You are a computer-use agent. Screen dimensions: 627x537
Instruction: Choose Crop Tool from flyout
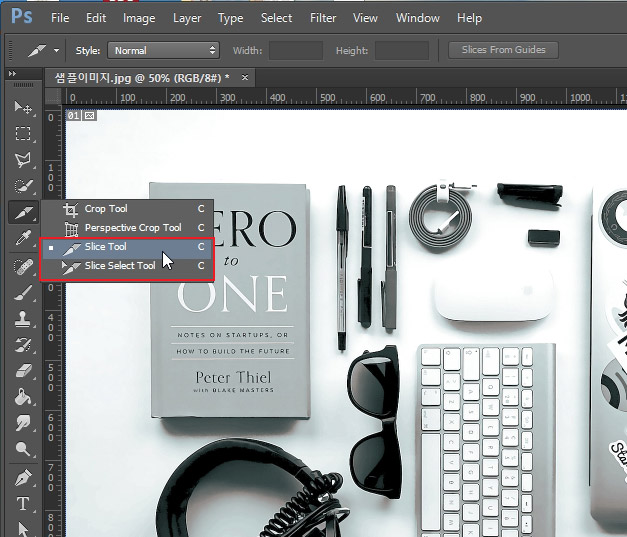128,209
